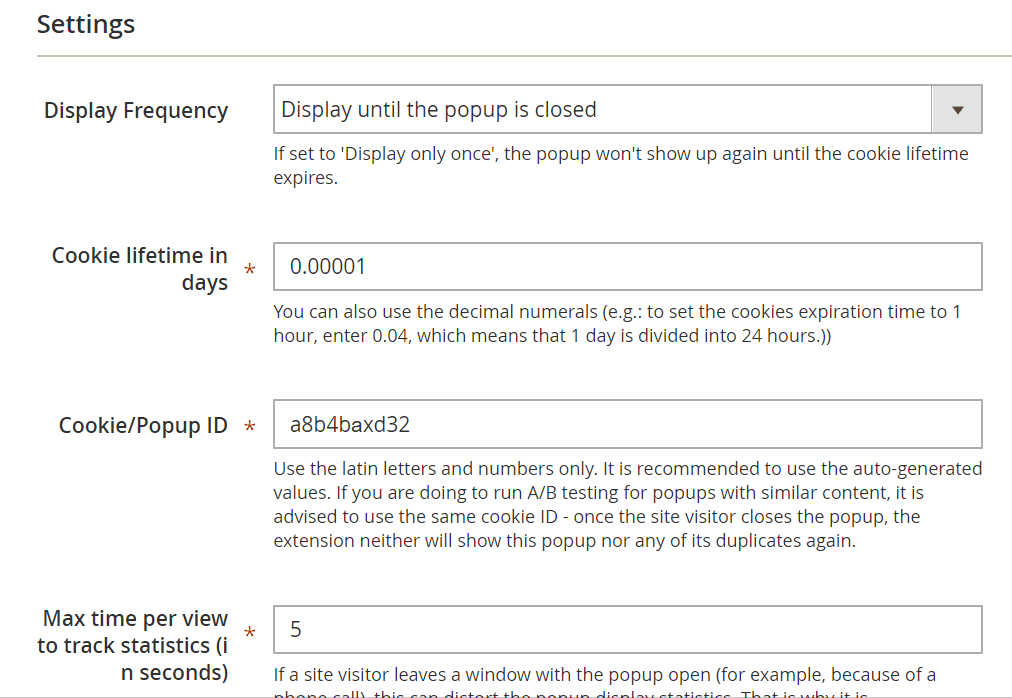Click the Settings section heading
This screenshot has height=698, width=1012.
tap(86, 24)
